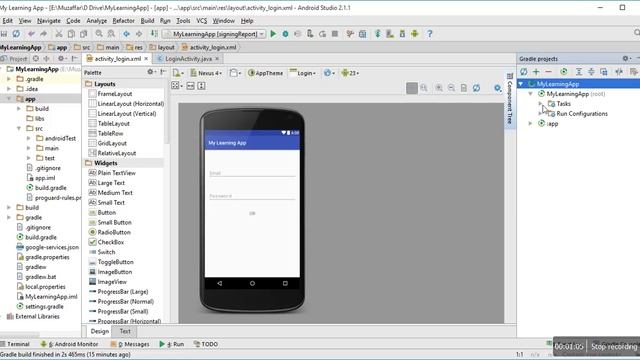Open Nexus 4 device dropdown
The height and width of the screenshot is (360, 640).
click(206, 73)
